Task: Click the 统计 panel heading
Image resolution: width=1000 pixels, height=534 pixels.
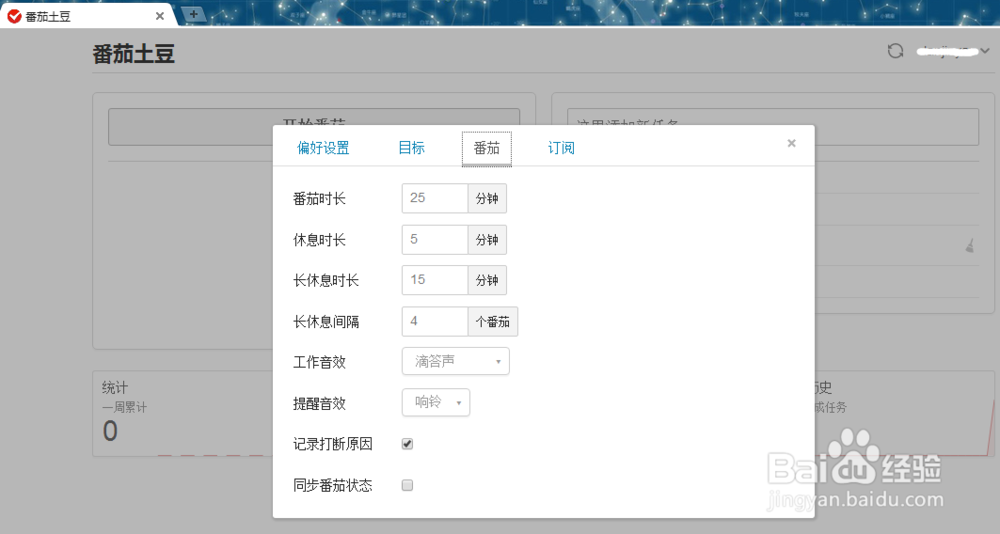Action: pyautogui.click(x=115, y=387)
